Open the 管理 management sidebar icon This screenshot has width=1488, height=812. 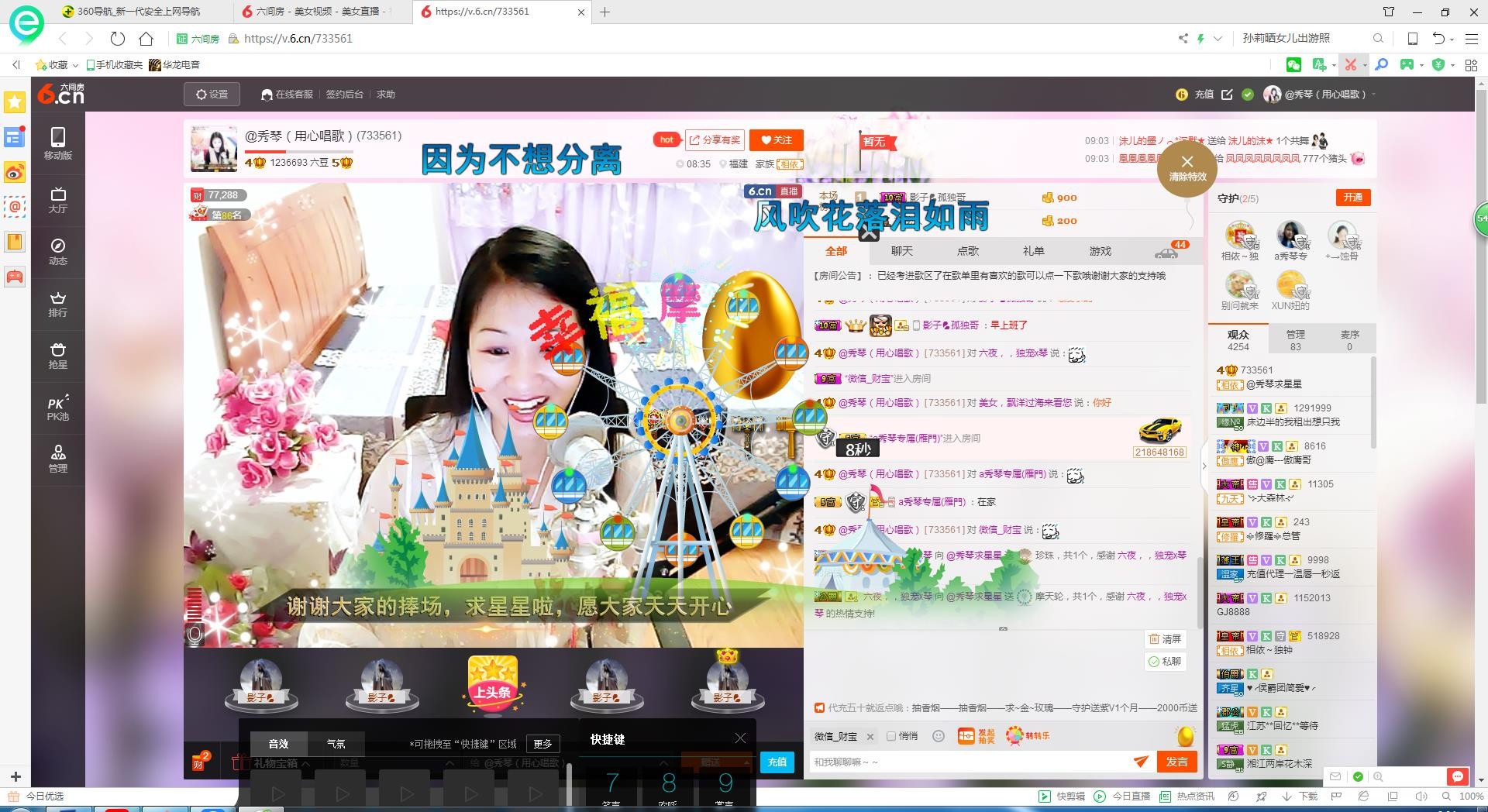(58, 459)
